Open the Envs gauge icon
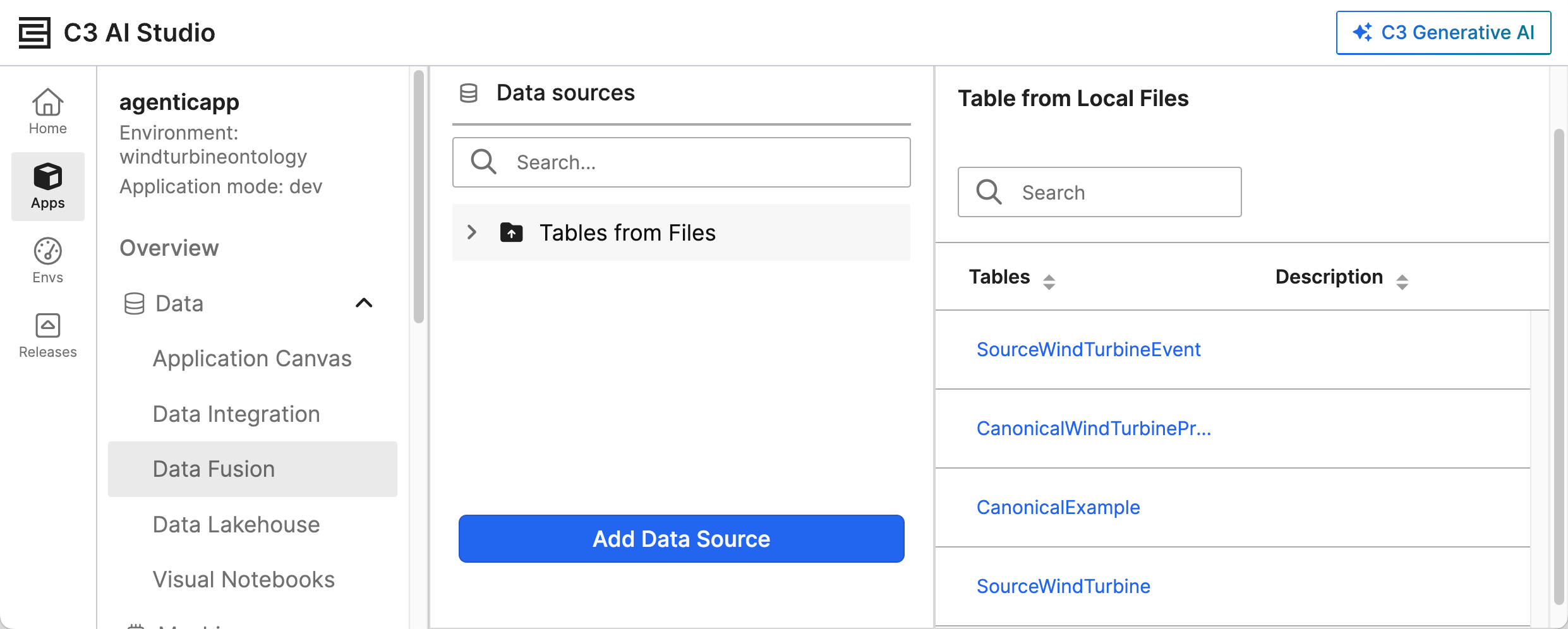The height and width of the screenshot is (629, 1568). pos(48,251)
